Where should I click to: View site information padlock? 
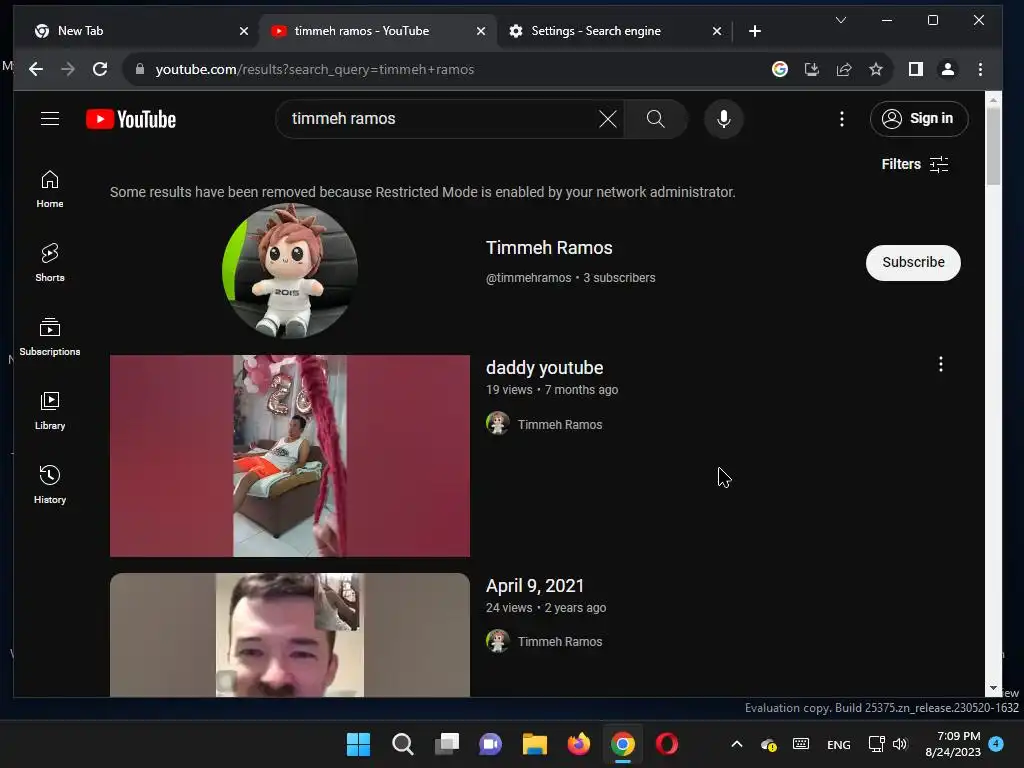139,69
